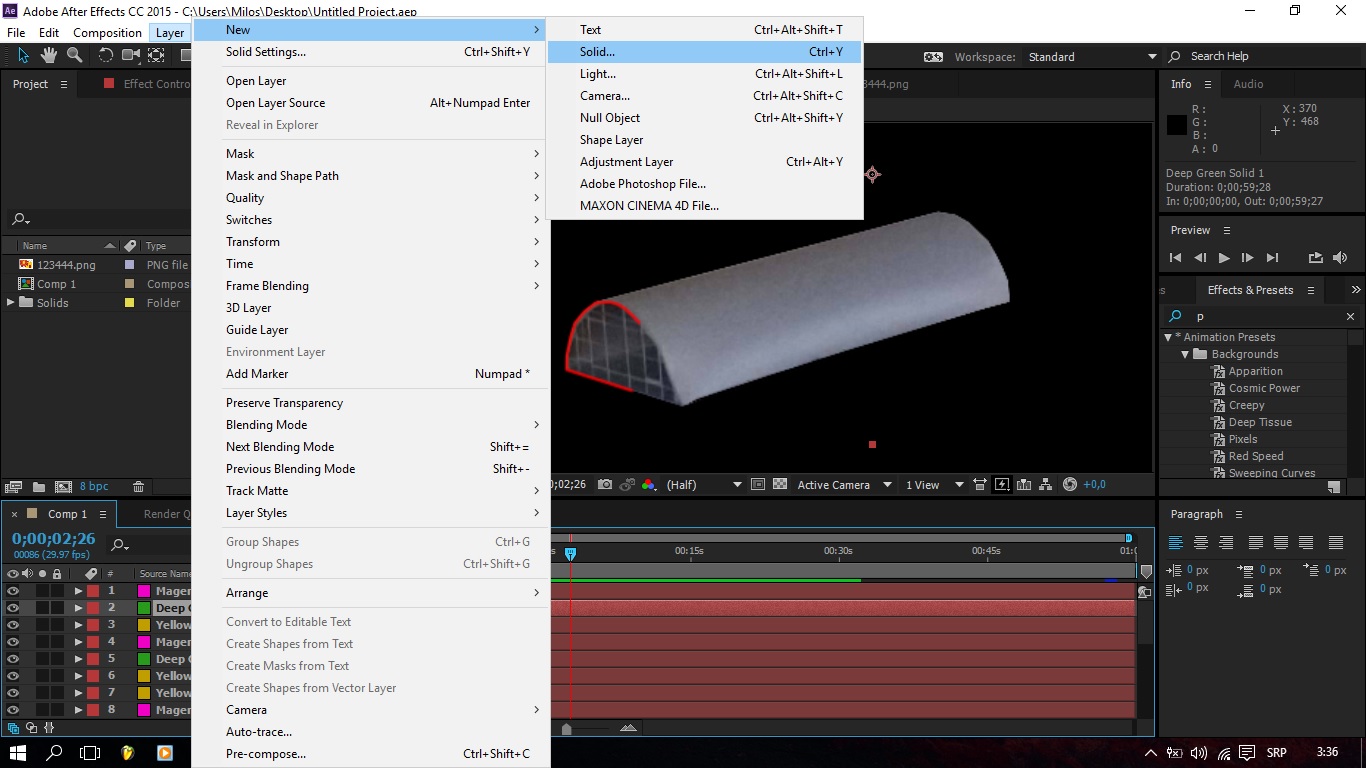1366x768 pixels.
Task: Open fast previews lightning icon
Action: (x=1002, y=485)
